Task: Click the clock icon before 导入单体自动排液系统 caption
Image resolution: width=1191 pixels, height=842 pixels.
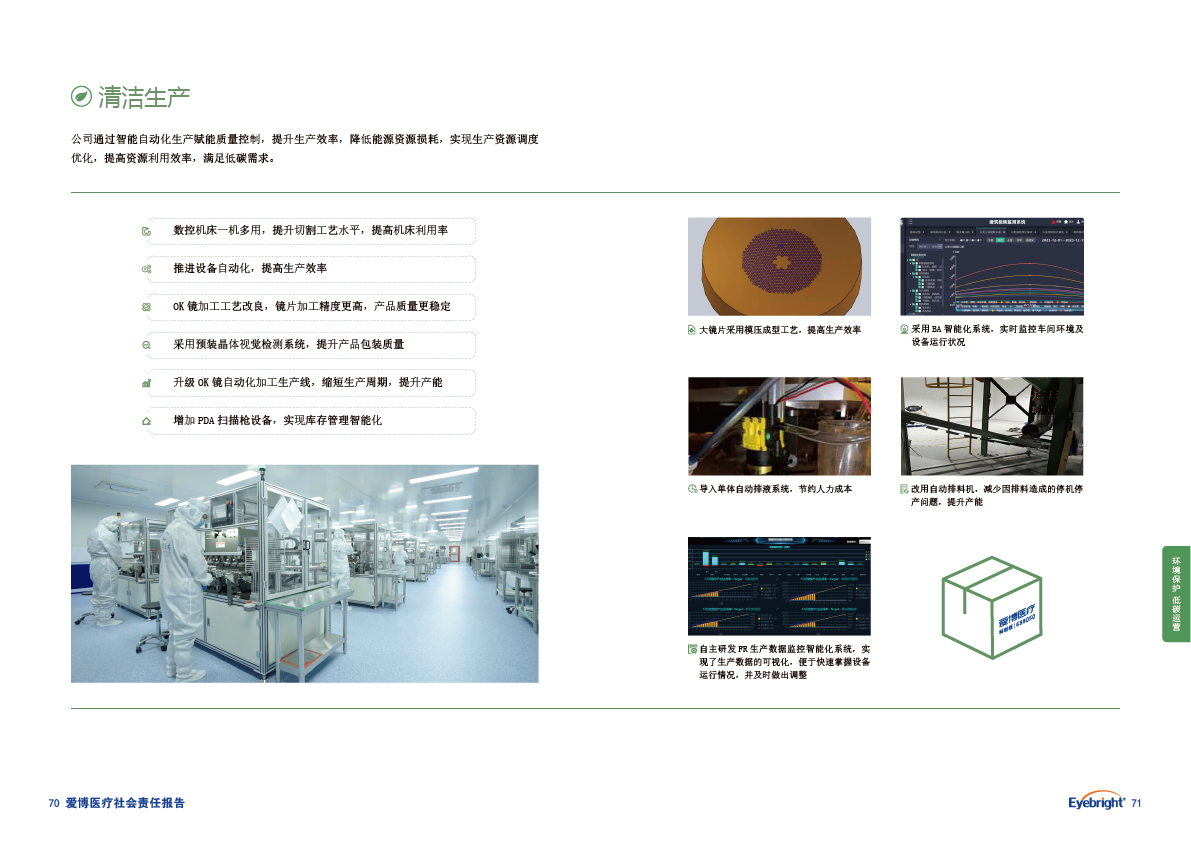Action: 692,489
